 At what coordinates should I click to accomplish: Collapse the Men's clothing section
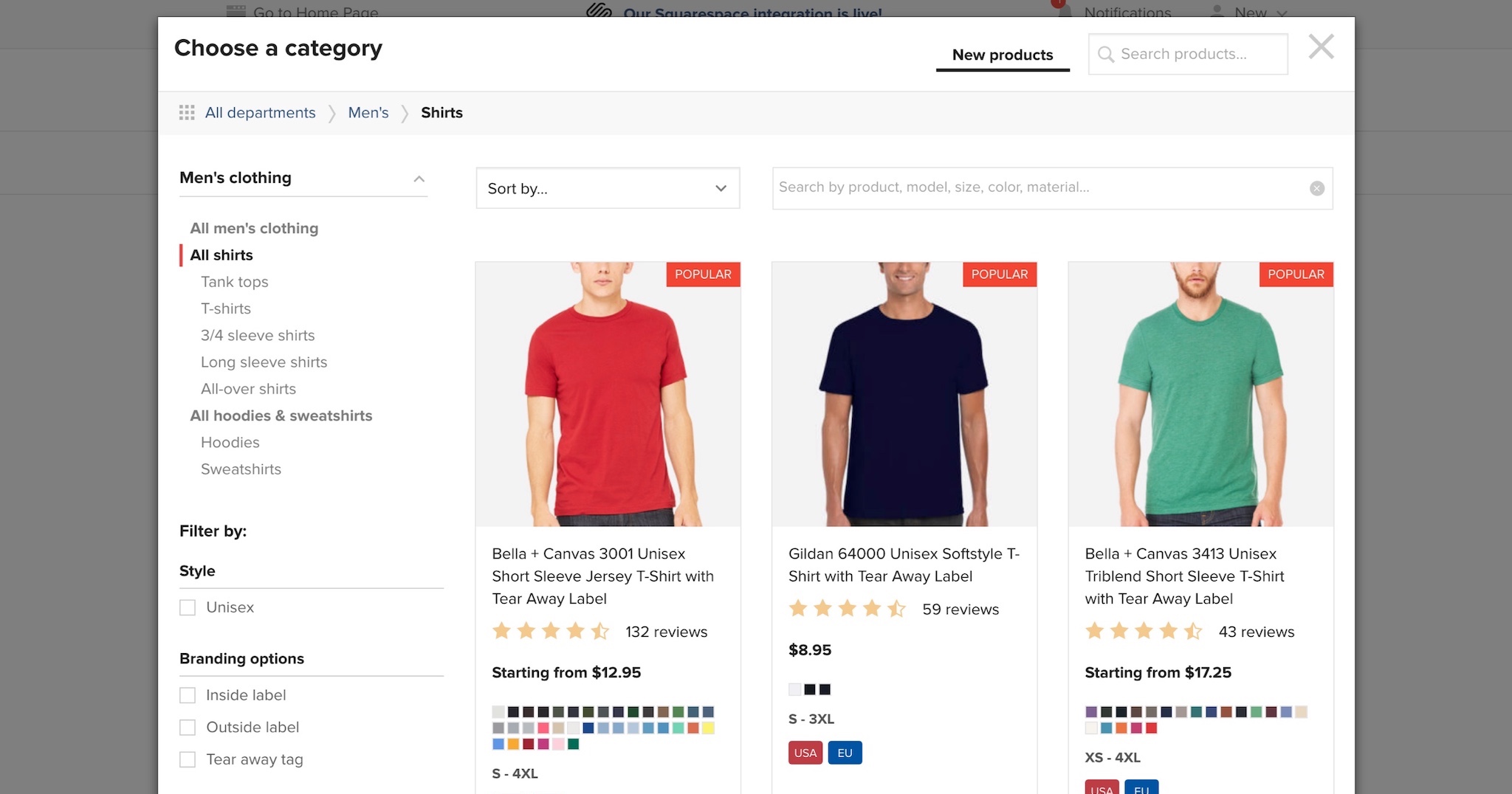419,179
